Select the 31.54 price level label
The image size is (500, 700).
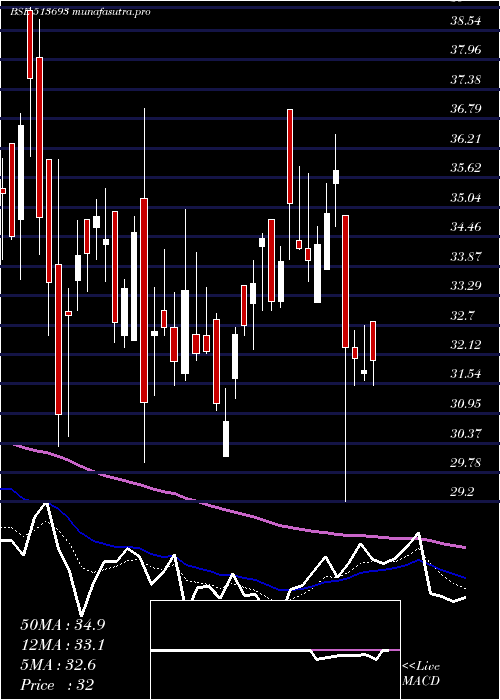tap(466, 374)
